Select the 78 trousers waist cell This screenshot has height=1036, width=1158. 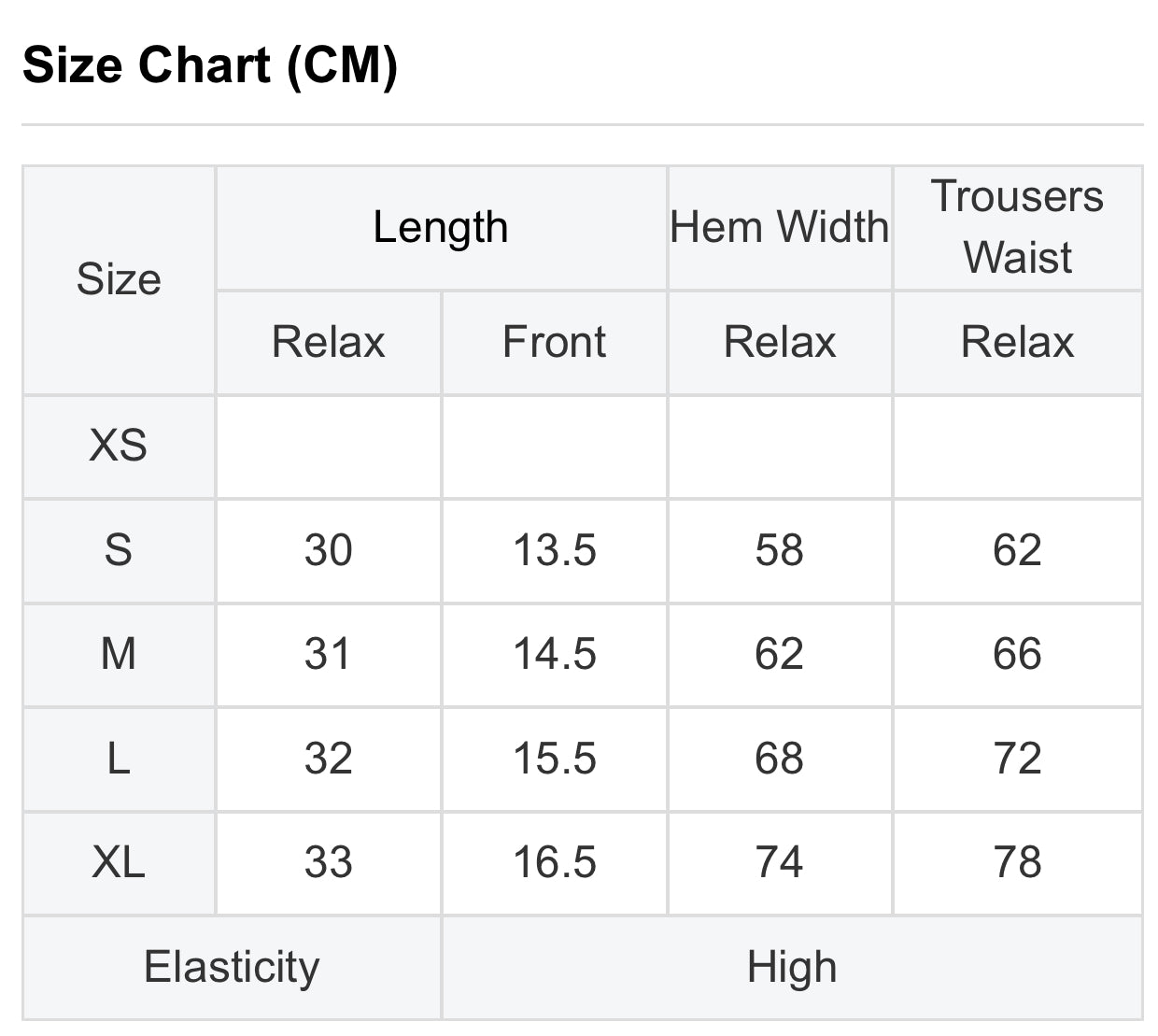tap(1017, 862)
